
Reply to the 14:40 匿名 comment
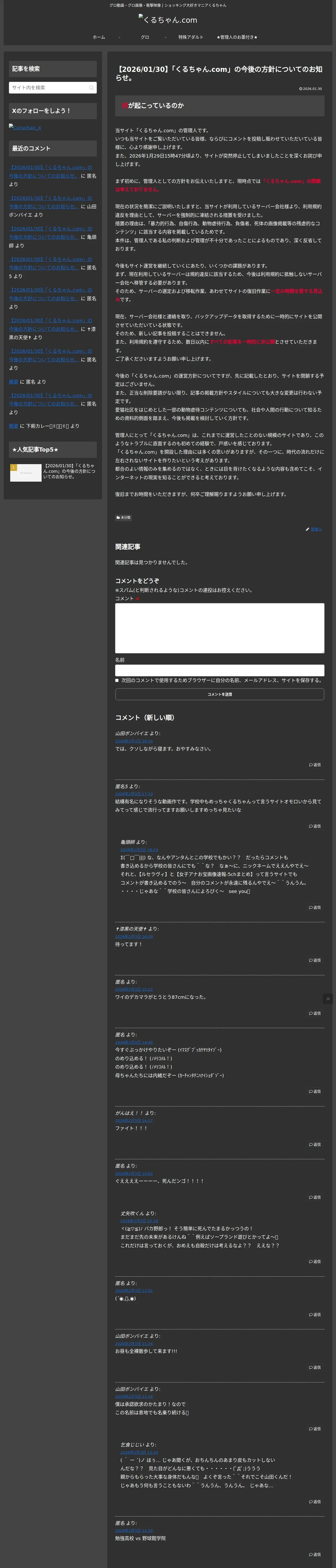[315, 1091]
